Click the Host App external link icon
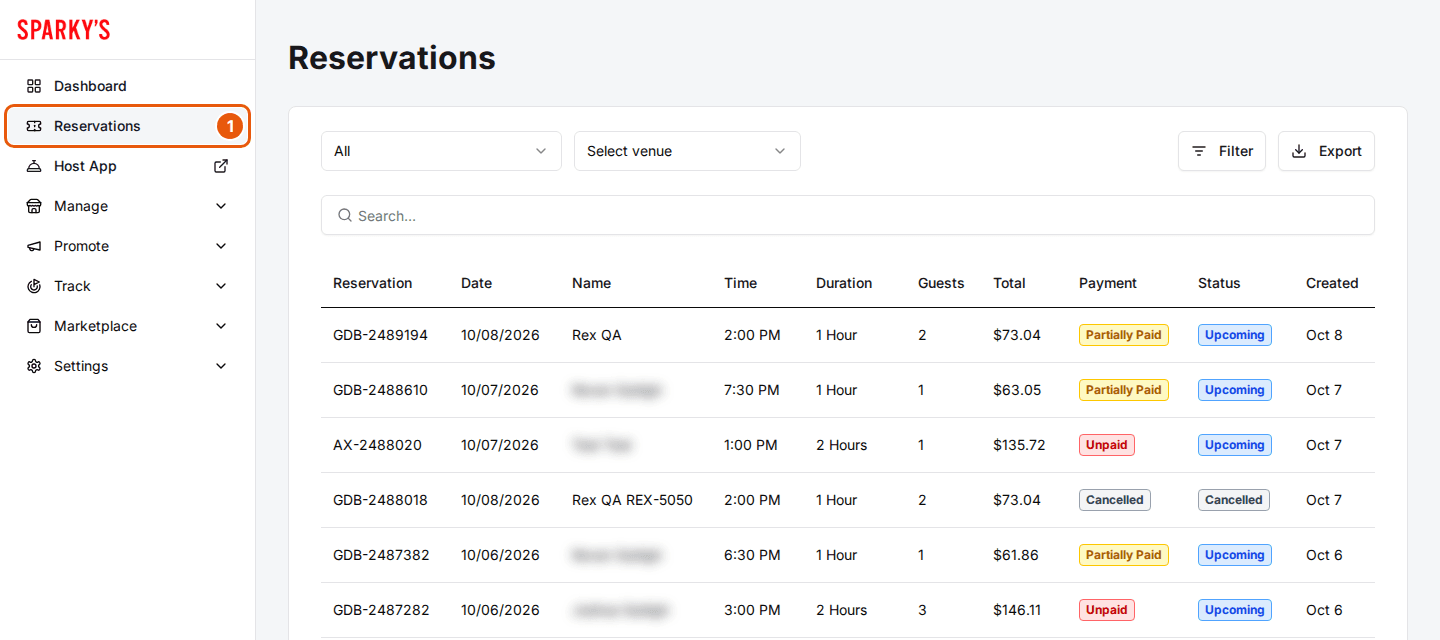1440x640 pixels. click(221, 166)
